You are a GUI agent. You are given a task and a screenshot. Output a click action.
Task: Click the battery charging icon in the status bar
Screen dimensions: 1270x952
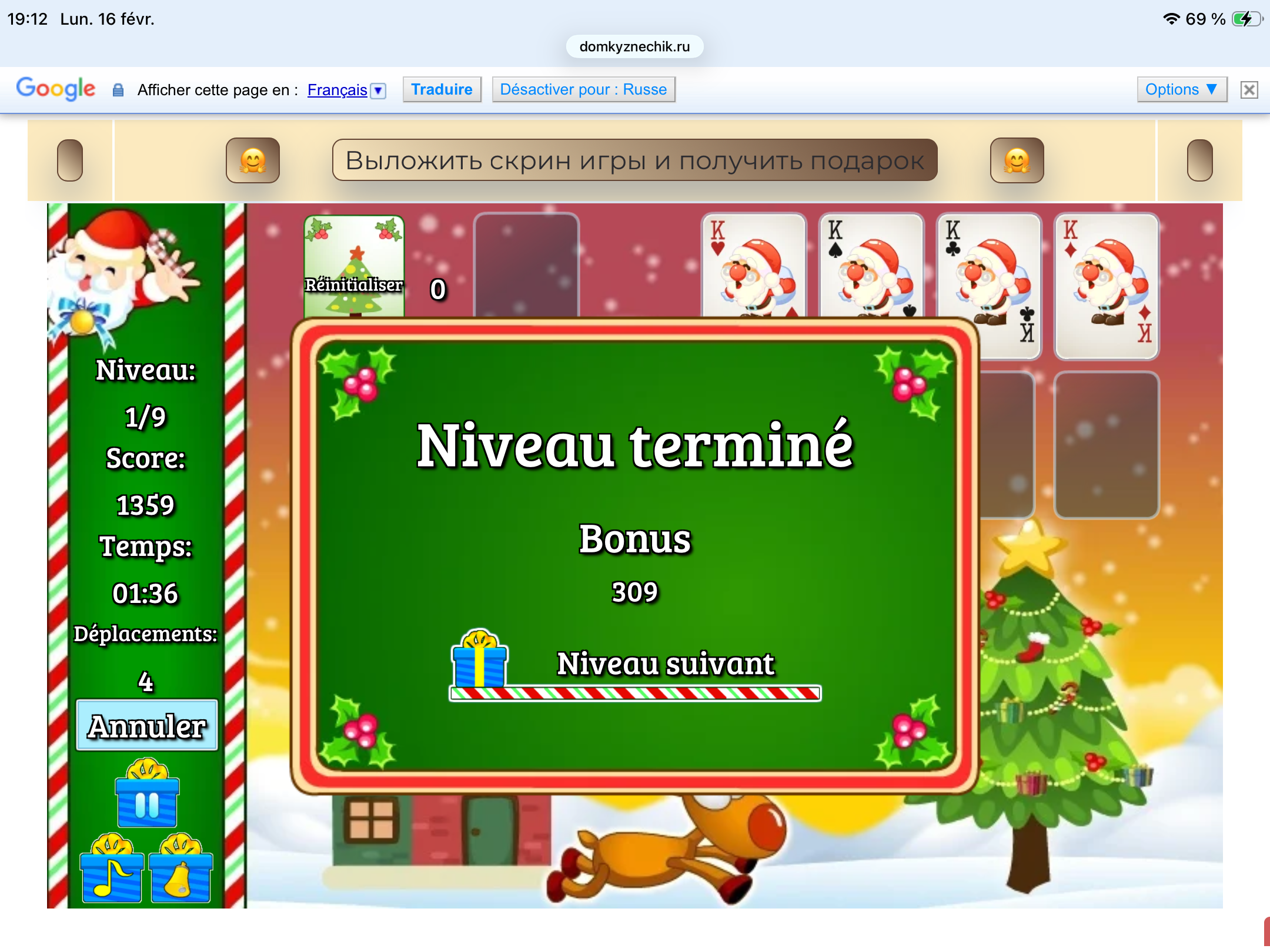tap(1246, 19)
